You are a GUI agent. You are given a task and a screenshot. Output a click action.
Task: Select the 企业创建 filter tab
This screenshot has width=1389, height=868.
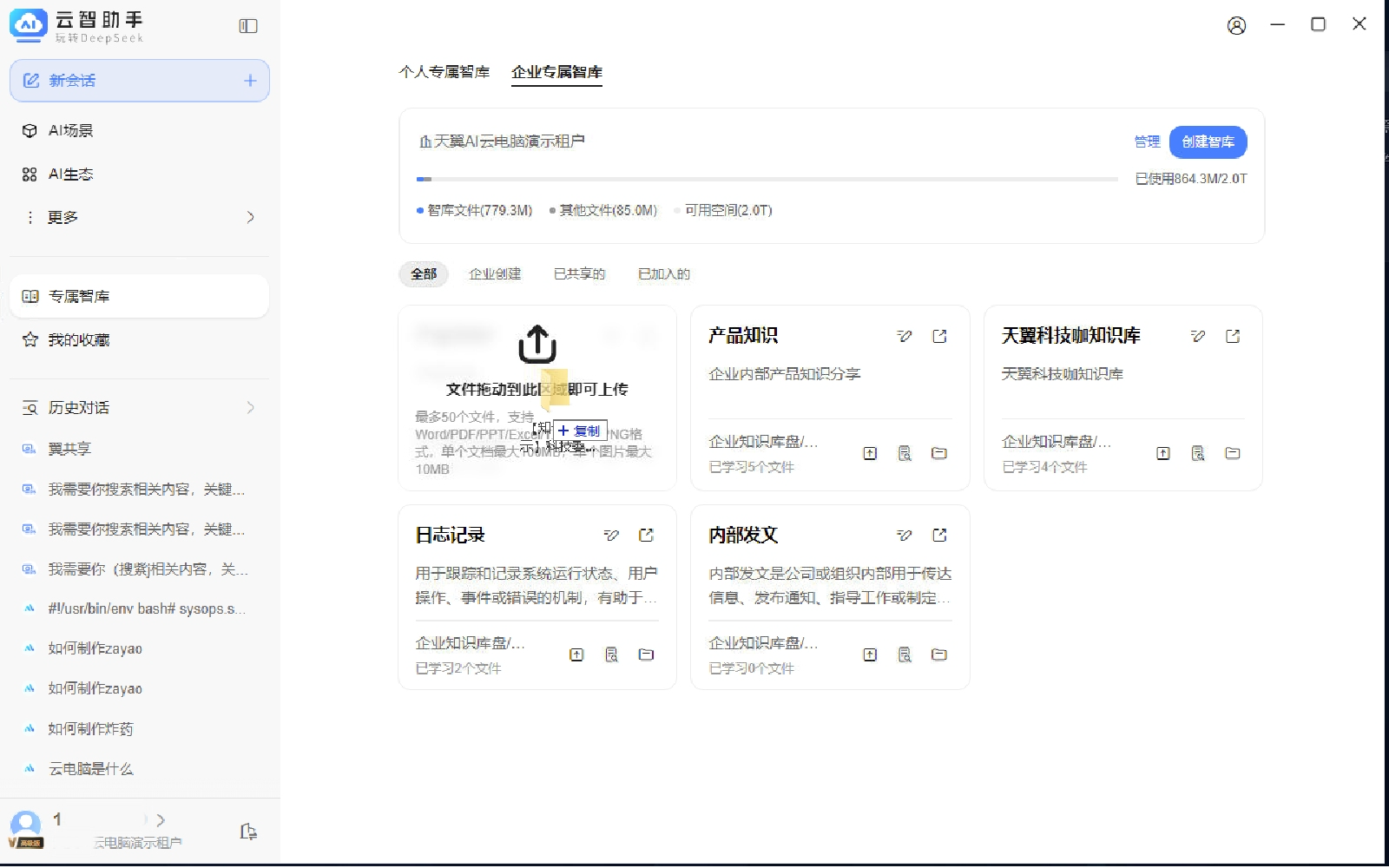[495, 274]
